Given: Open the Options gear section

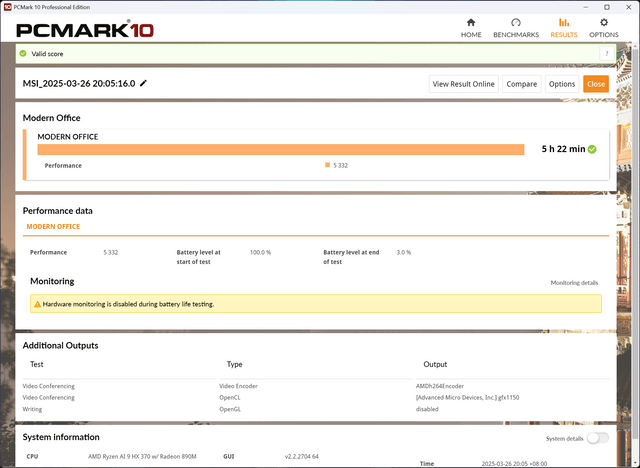Looking at the screenshot, I should pos(604,28).
